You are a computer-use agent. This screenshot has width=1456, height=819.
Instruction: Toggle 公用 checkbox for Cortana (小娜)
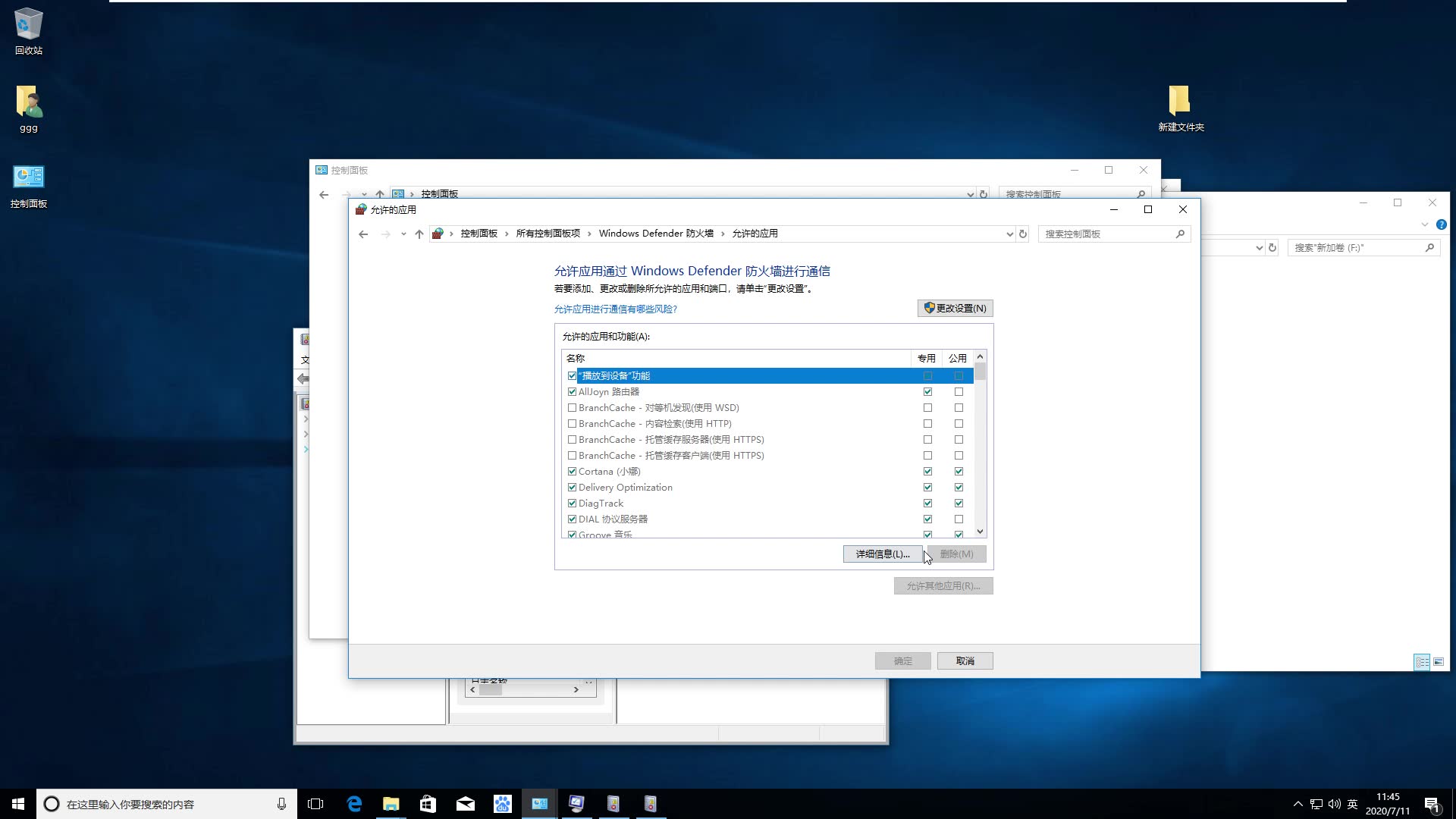959,472
